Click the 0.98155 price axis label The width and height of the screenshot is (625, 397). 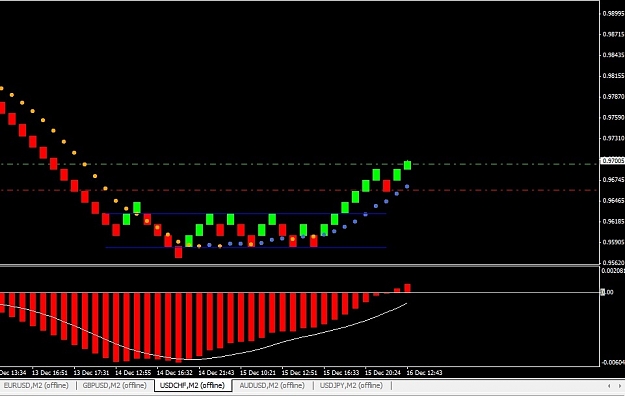(x=613, y=76)
